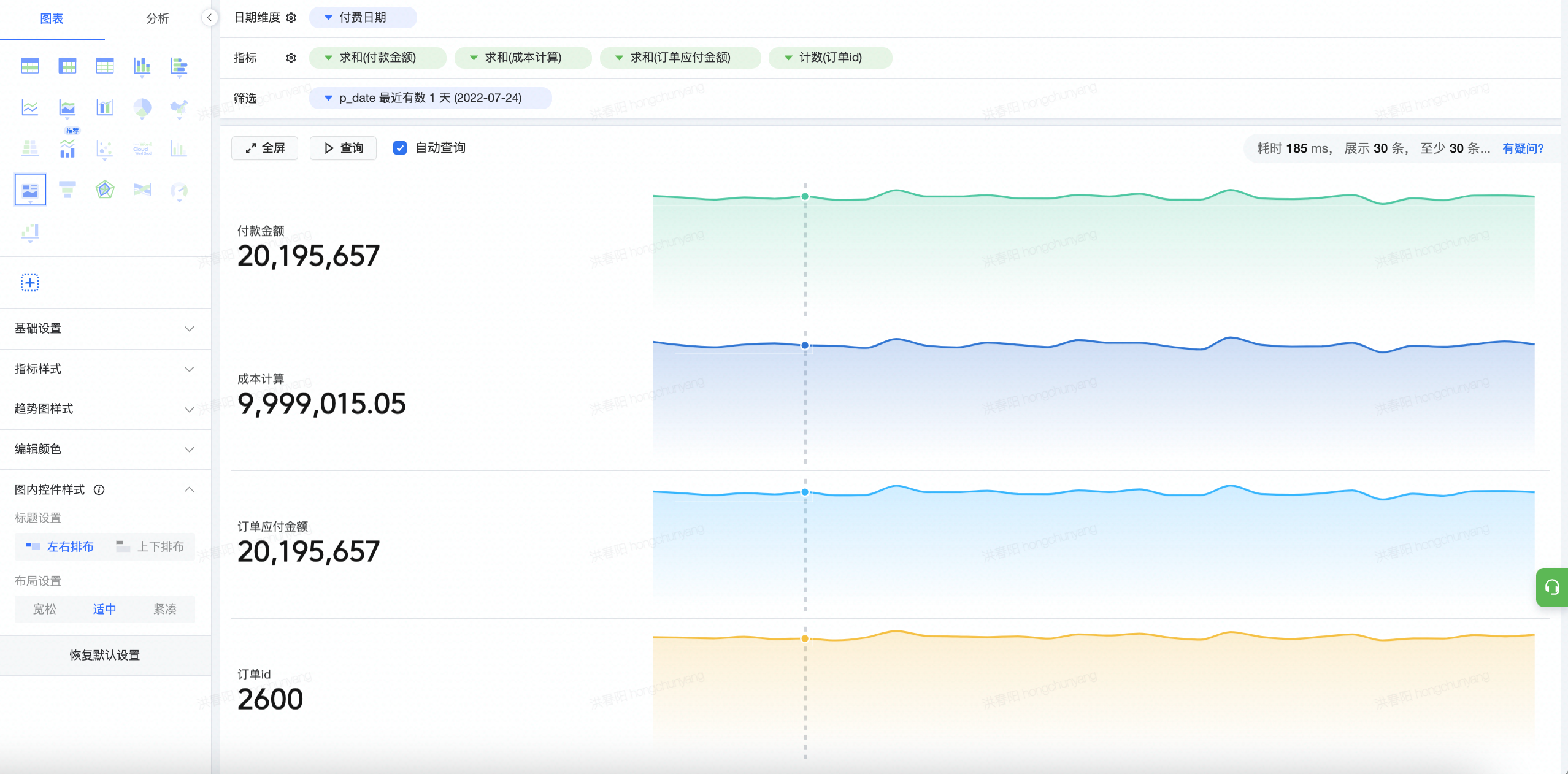
Task: Choose the stacked column chart type
Action: click(x=142, y=66)
